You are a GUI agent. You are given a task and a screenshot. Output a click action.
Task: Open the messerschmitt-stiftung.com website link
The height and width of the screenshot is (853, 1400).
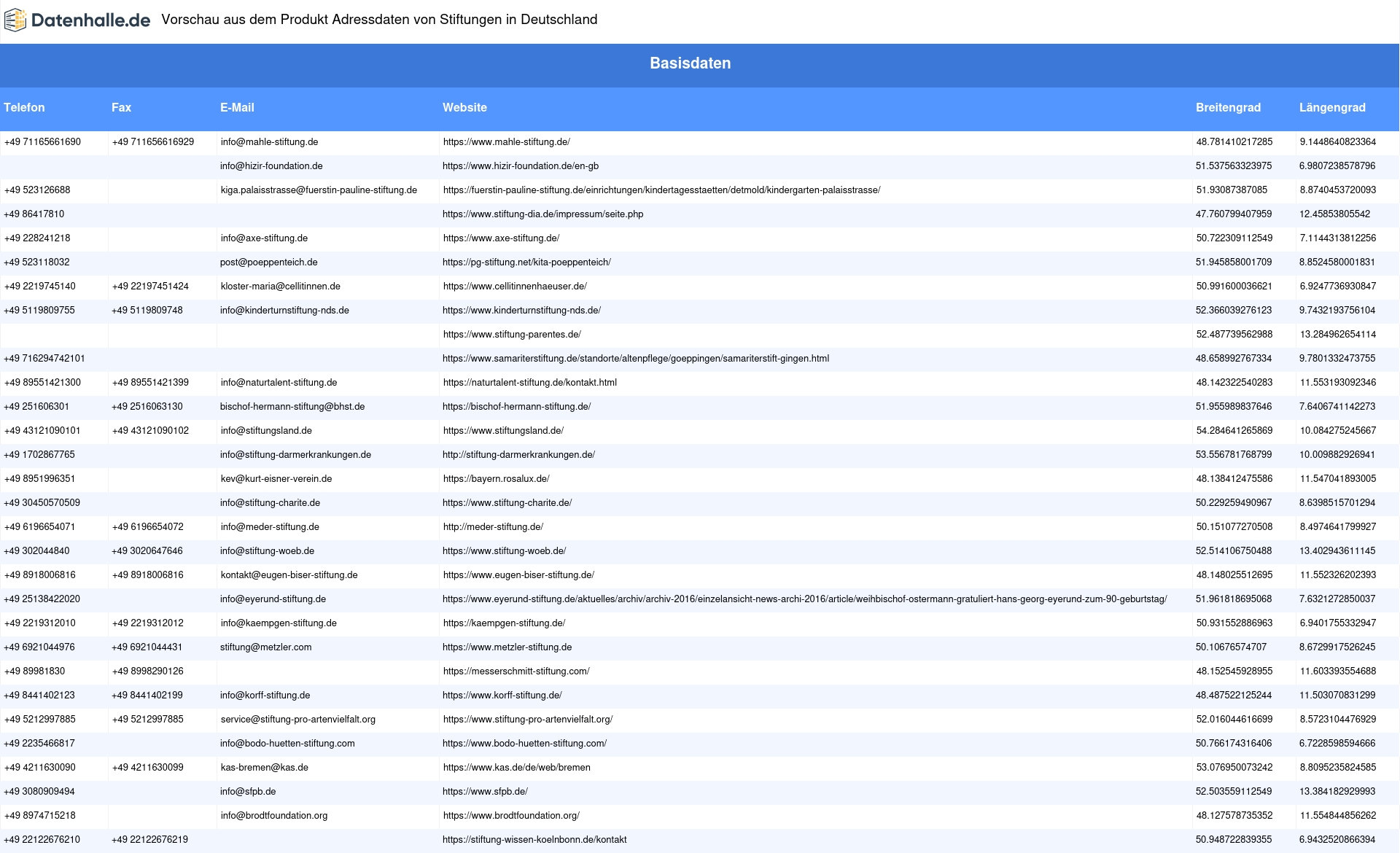pos(516,671)
